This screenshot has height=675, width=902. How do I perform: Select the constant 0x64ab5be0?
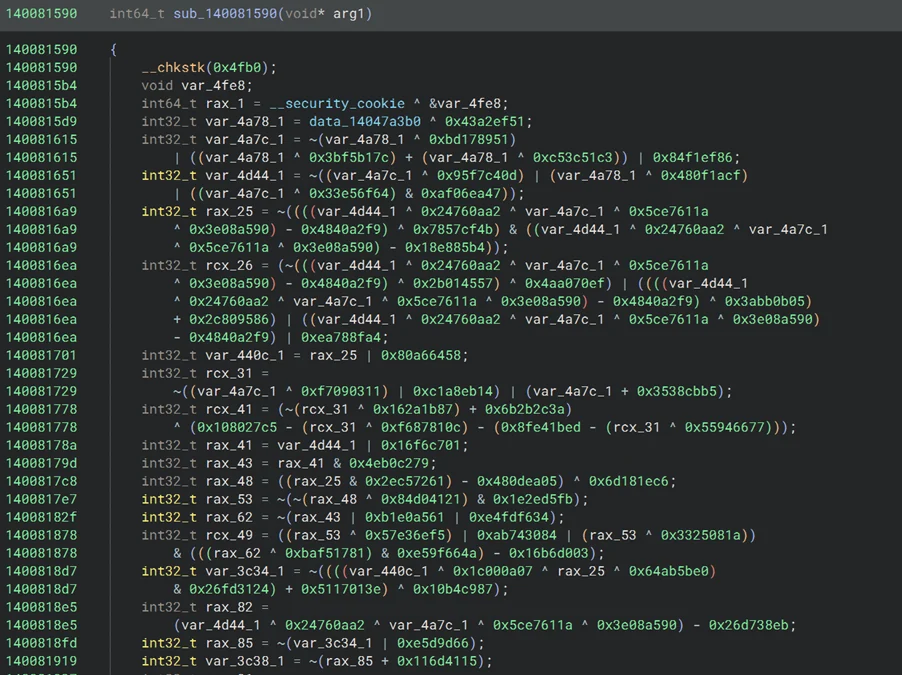tap(668, 571)
